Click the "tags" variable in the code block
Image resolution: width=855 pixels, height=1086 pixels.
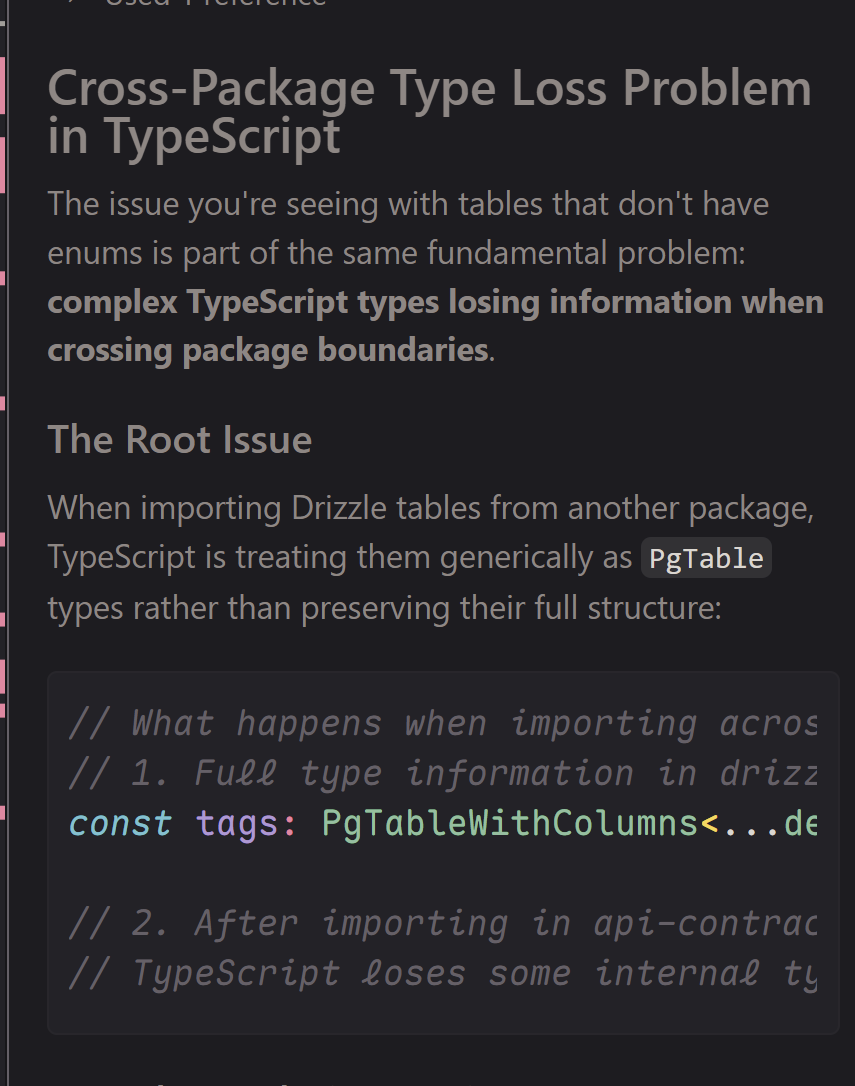pyautogui.click(x=237, y=824)
